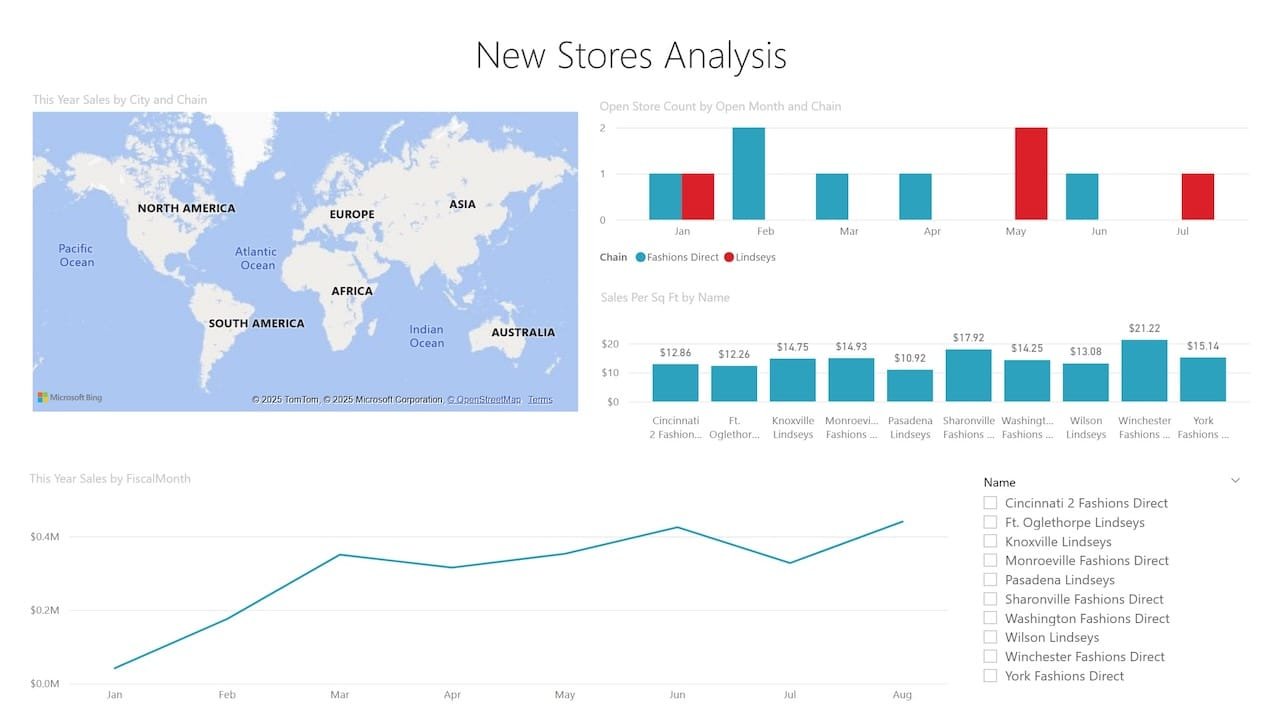Click the May Lindseys red bar
Image resolution: width=1280 pixels, height=717 pixels.
click(x=1031, y=174)
